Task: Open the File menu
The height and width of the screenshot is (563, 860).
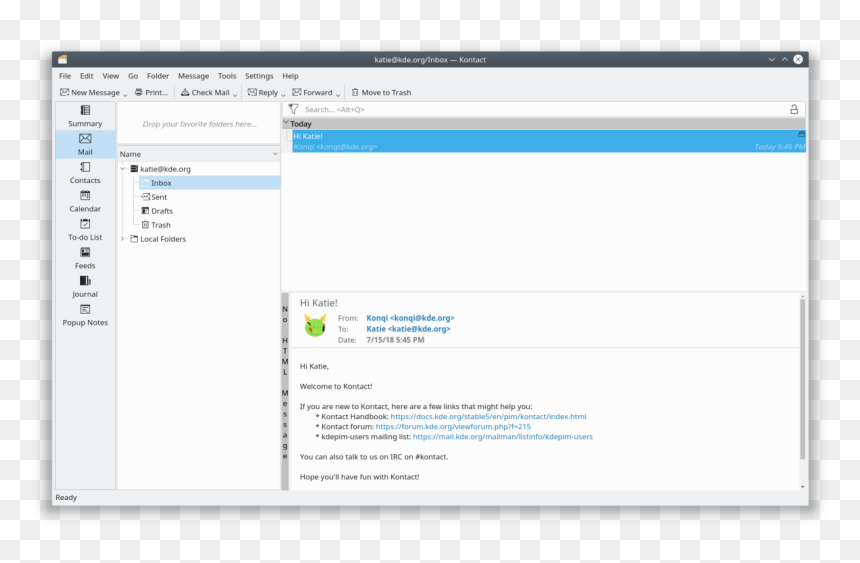Action: [65, 76]
